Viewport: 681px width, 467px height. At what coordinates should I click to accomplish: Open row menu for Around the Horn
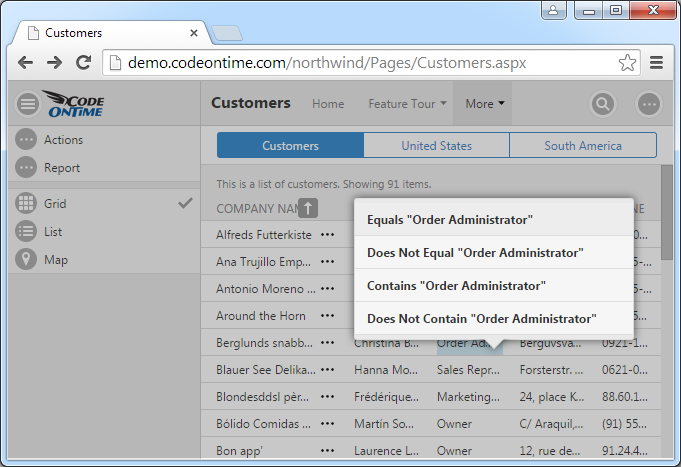pyautogui.click(x=327, y=316)
